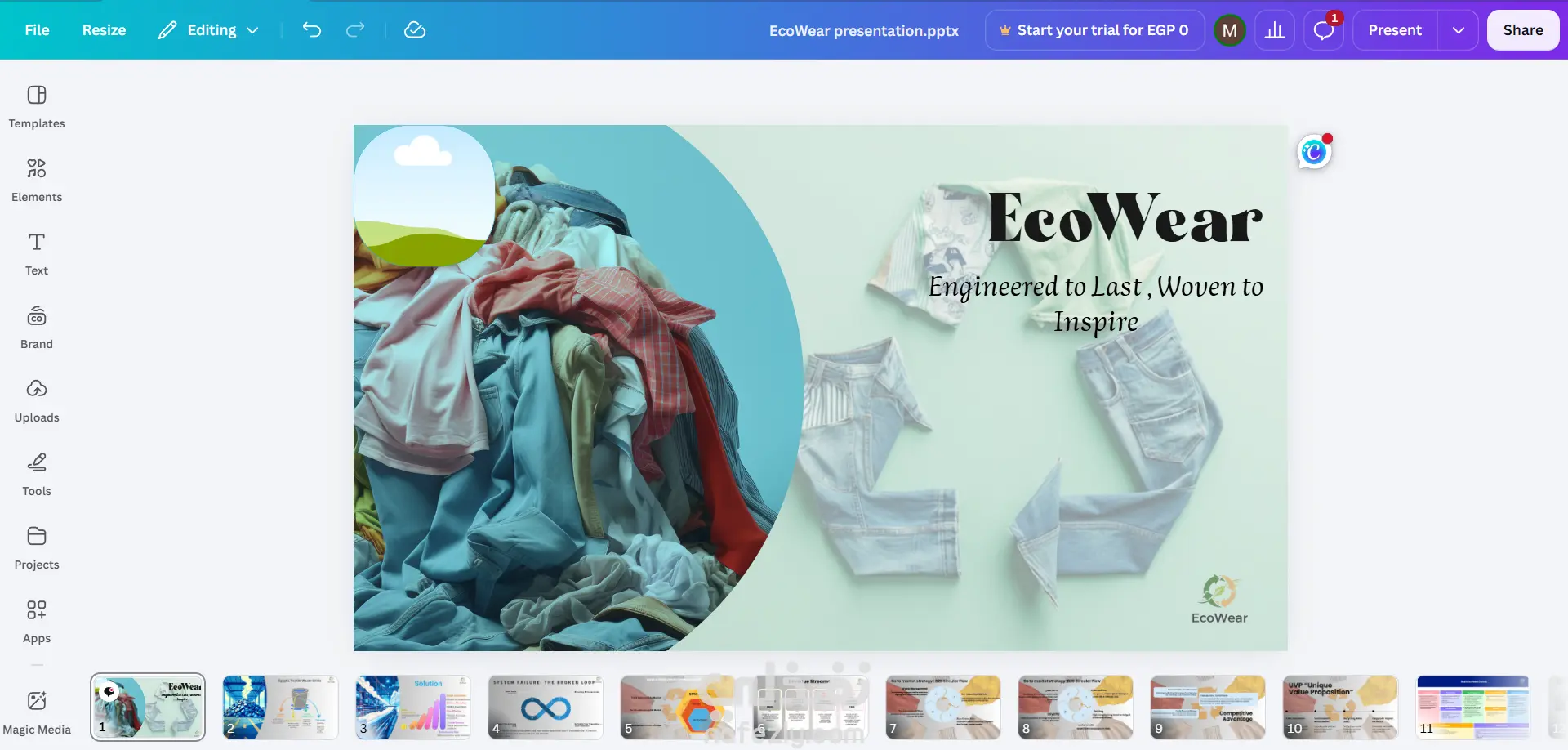1568x750 pixels.
Task: Open the Apps panel
Action: (37, 622)
